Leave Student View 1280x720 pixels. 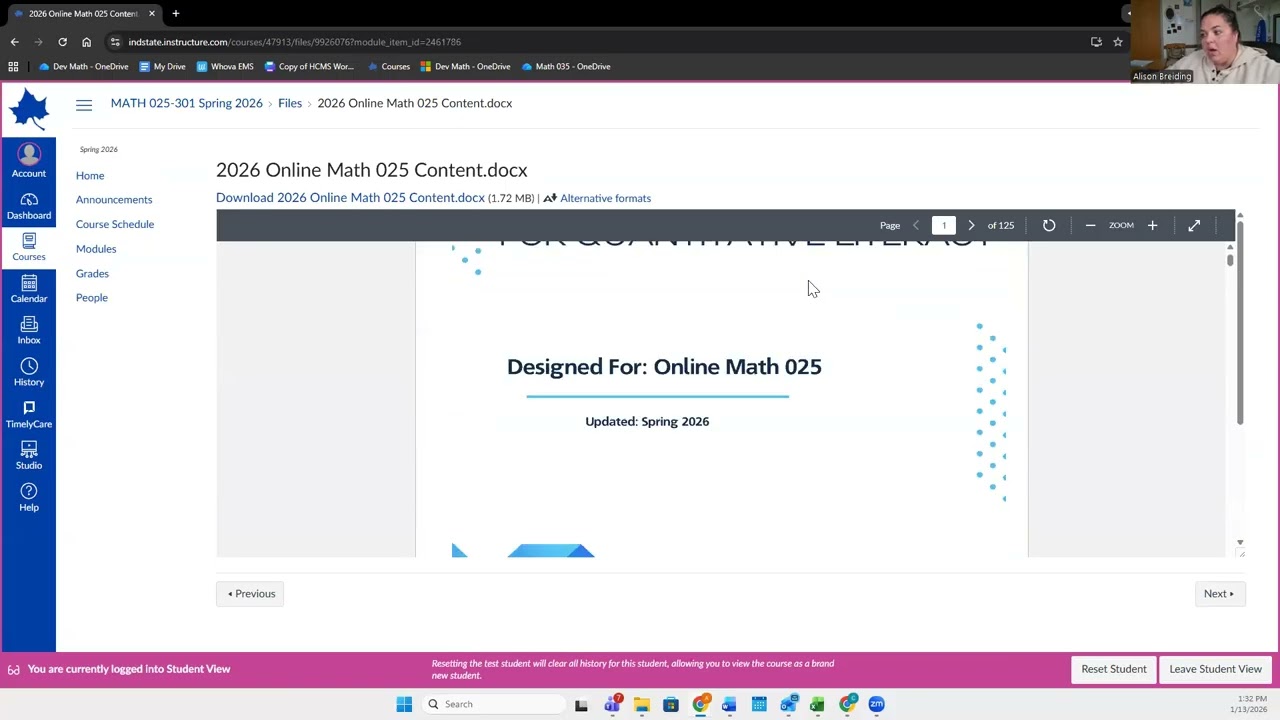(1215, 669)
